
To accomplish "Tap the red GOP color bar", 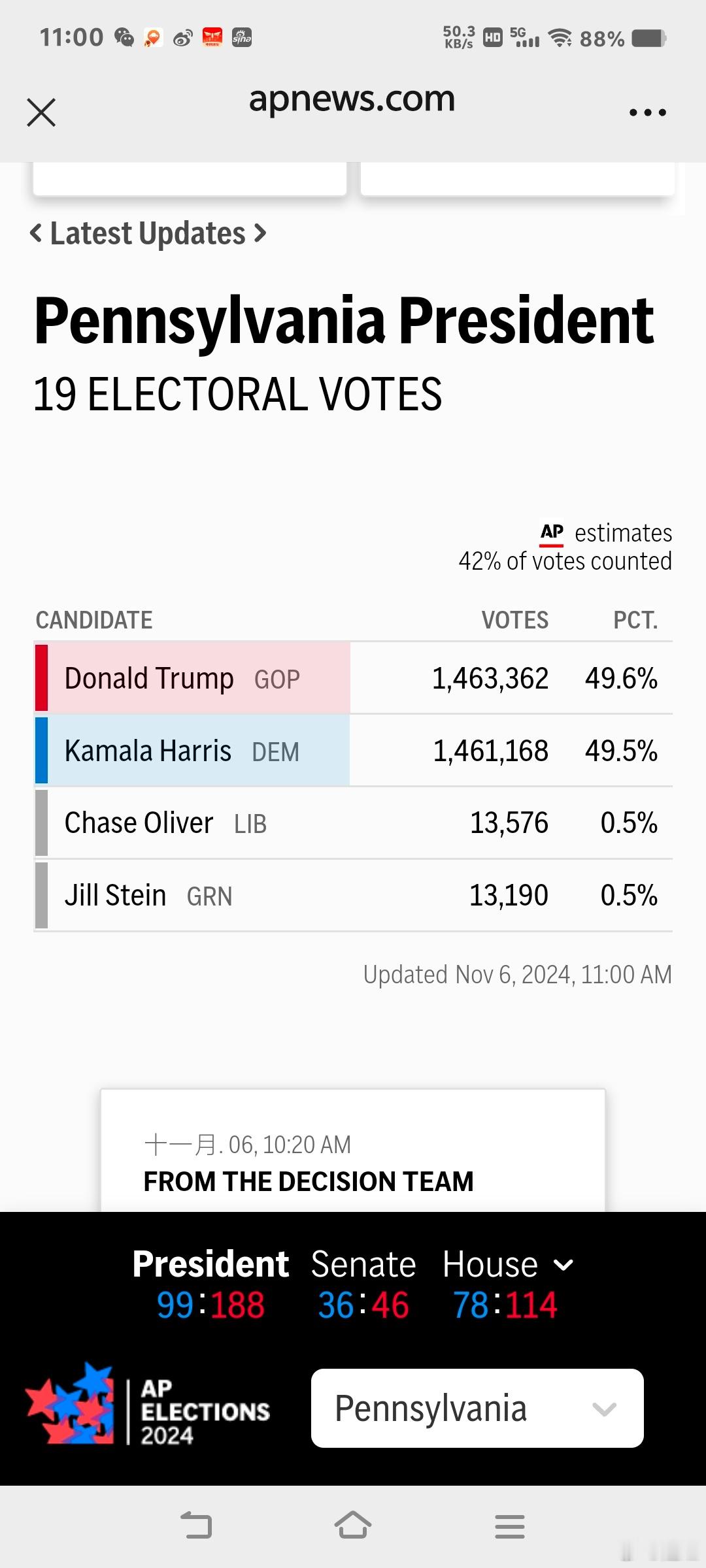I will tap(41, 678).
